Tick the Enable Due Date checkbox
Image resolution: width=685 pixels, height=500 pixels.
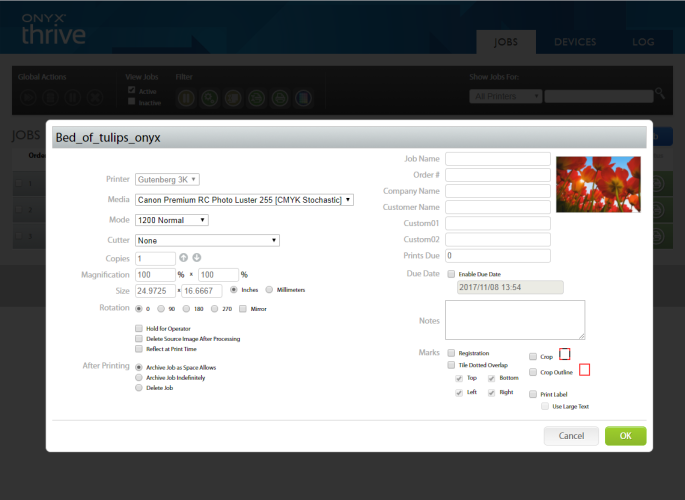tap(451, 273)
